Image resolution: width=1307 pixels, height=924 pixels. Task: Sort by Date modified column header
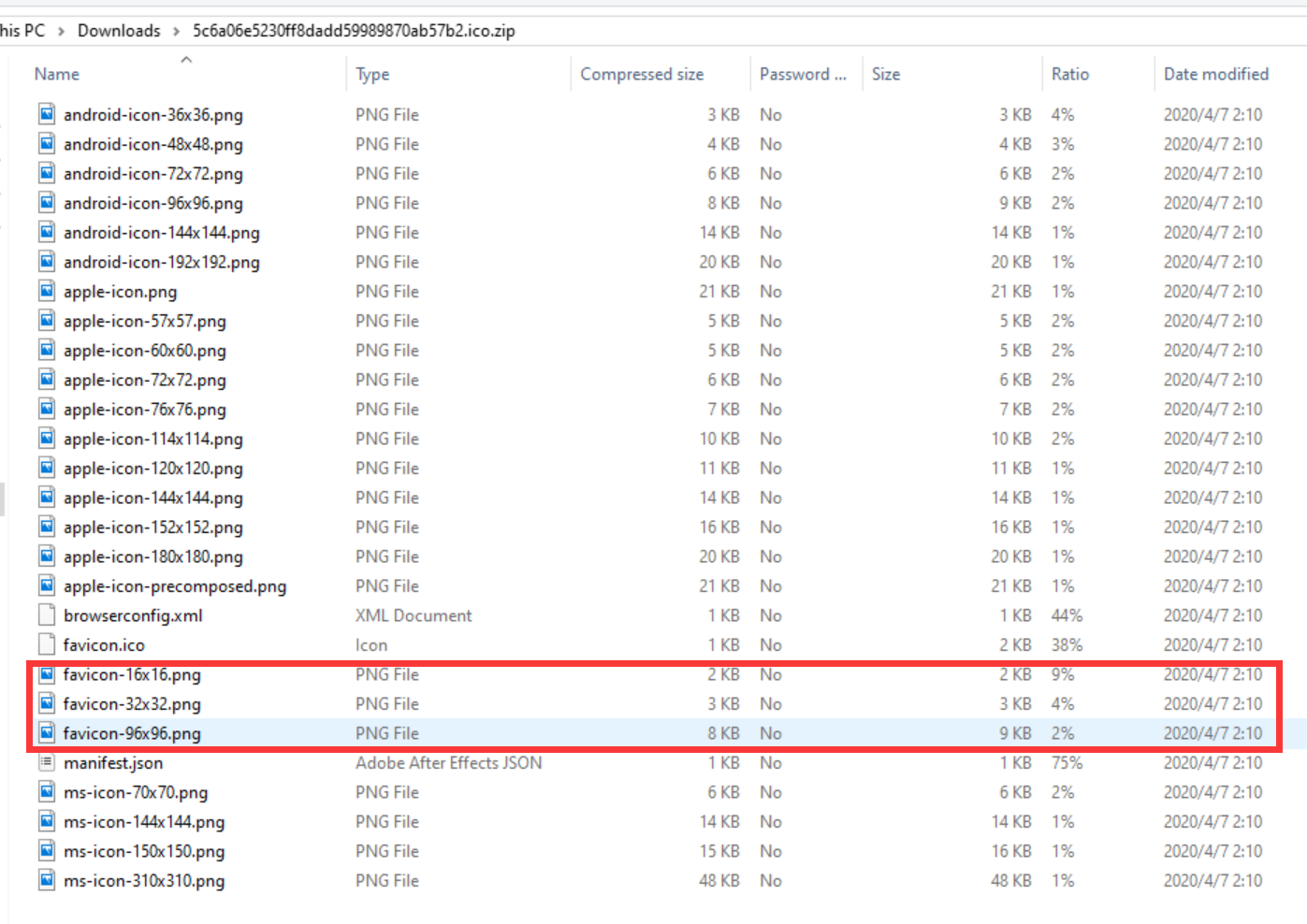pyautogui.click(x=1215, y=74)
